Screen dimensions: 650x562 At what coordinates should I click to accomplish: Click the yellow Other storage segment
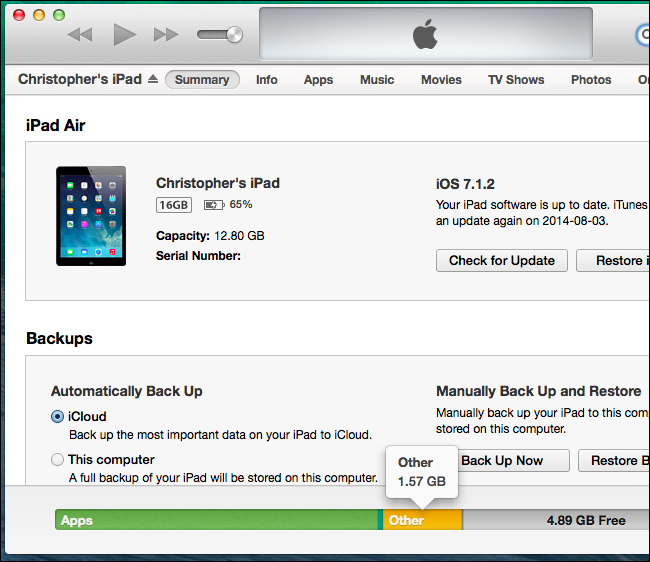click(x=422, y=520)
